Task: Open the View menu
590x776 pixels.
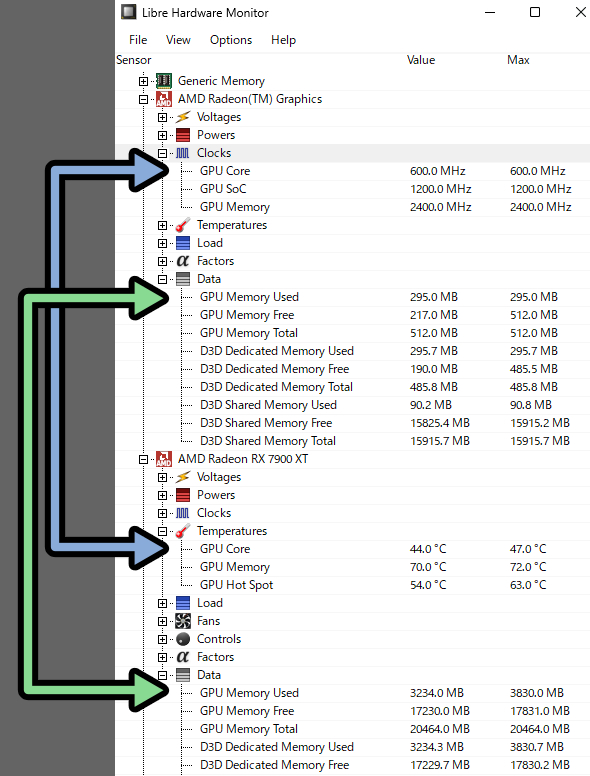Action: tap(178, 40)
